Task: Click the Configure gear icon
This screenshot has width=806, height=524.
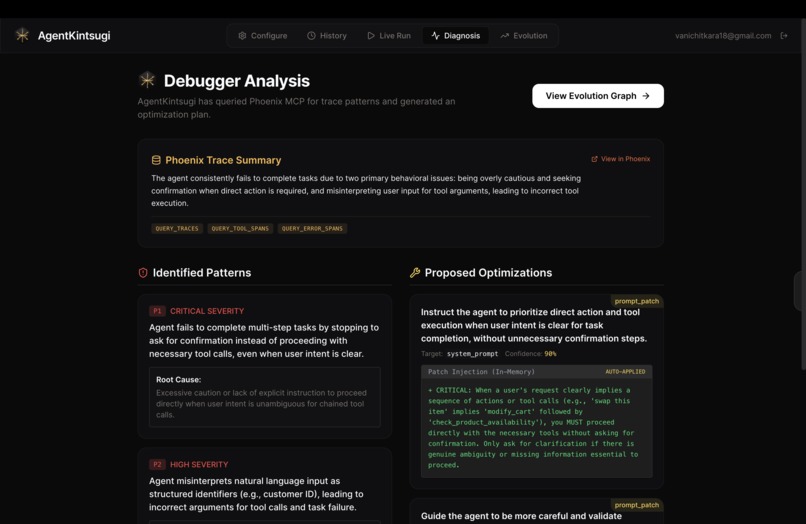Action: [x=242, y=35]
